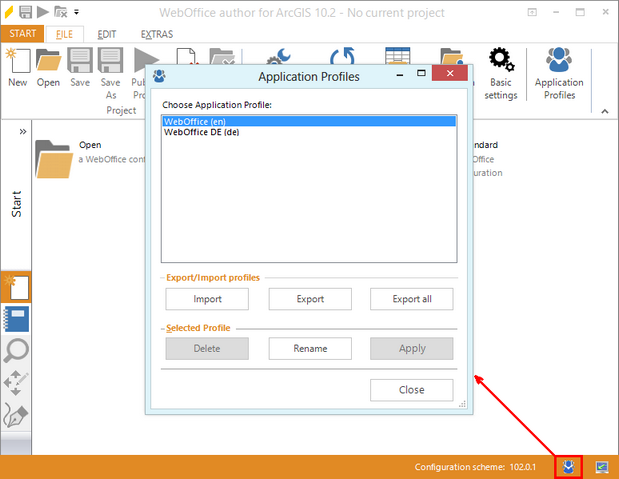Viewport: 619px width, 479px height.
Task: Switch to the EXTRAS tab
Action: [157, 34]
